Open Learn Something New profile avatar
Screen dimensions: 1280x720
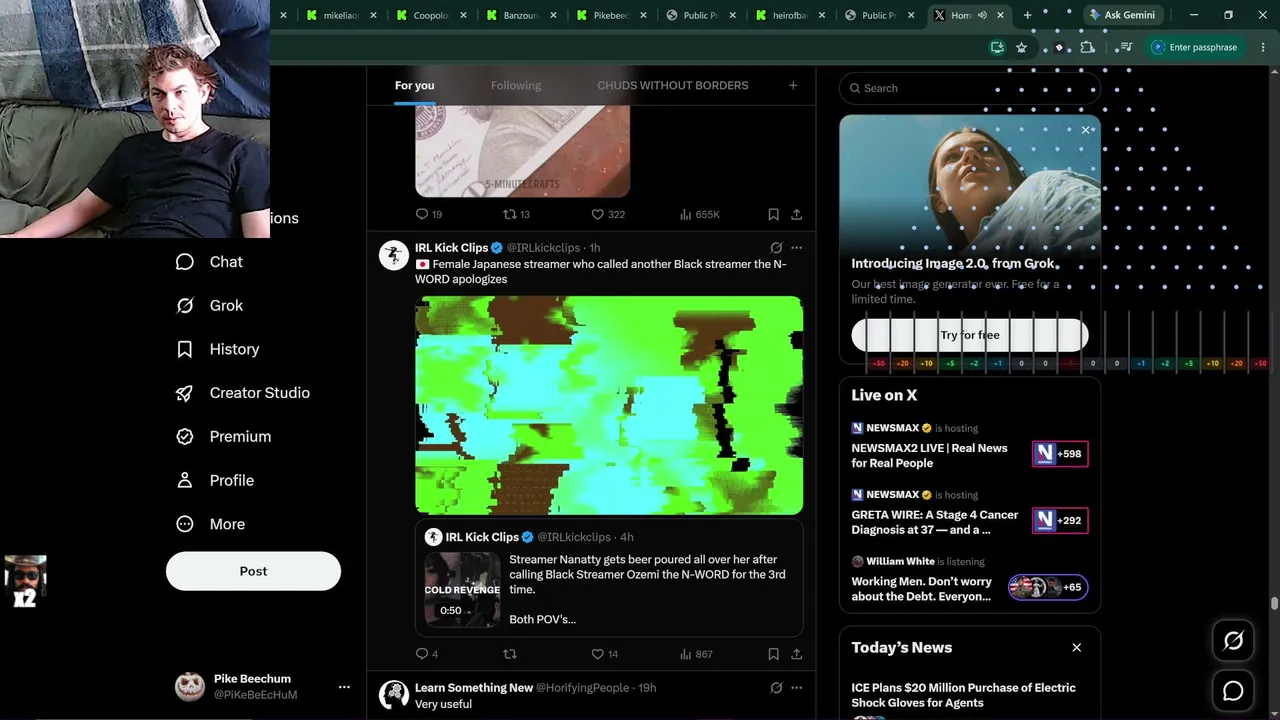click(394, 695)
